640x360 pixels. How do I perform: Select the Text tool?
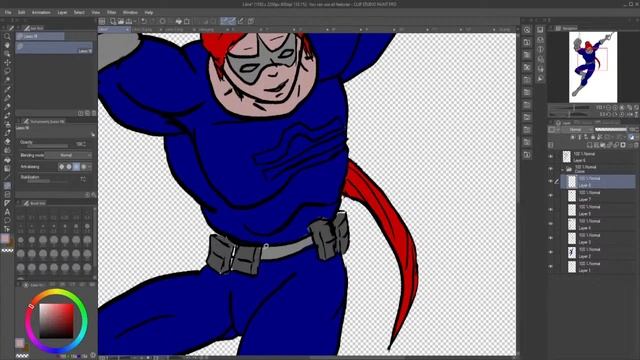click(7, 212)
